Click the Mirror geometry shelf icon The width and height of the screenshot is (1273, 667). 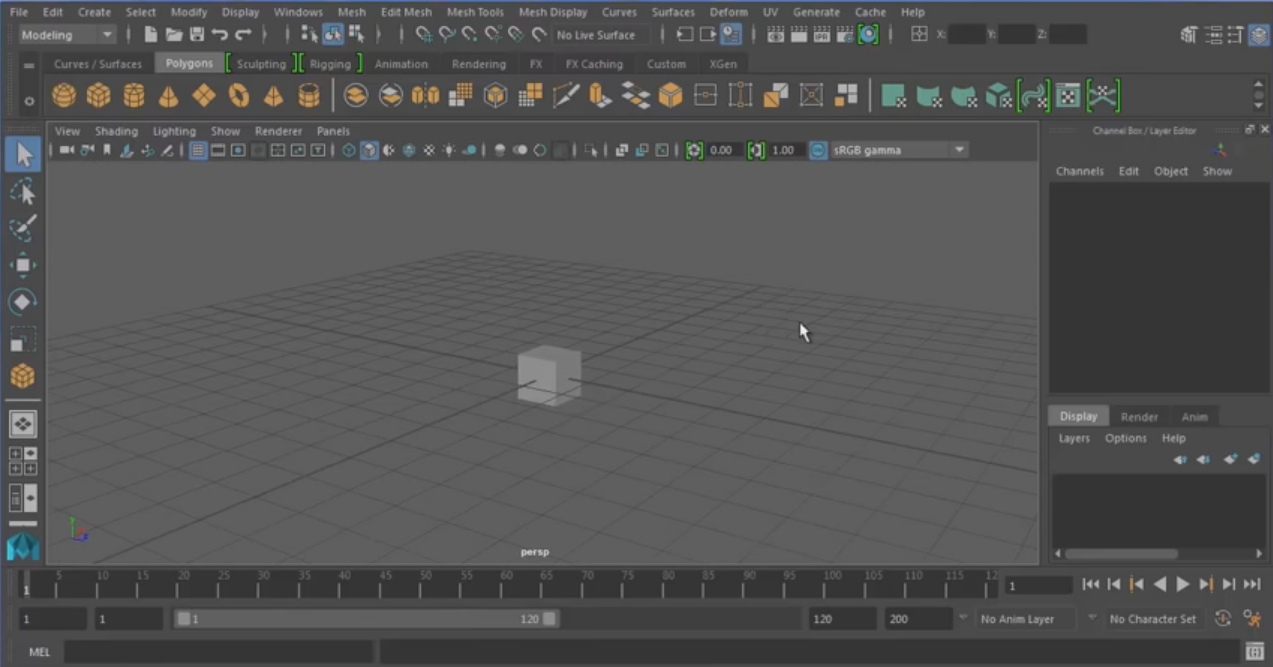click(425, 96)
